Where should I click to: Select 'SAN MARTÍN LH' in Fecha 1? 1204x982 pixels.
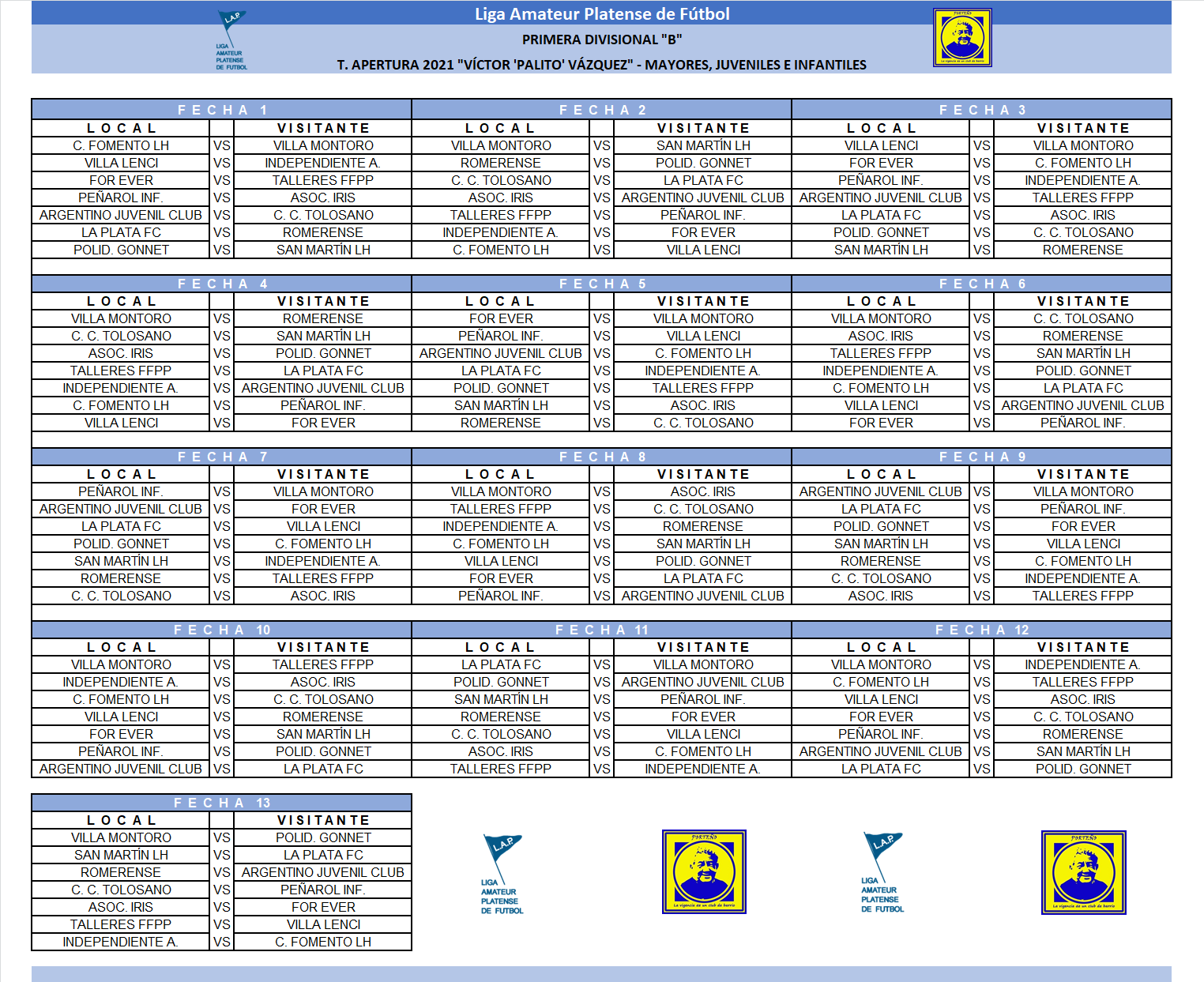[x=323, y=250]
